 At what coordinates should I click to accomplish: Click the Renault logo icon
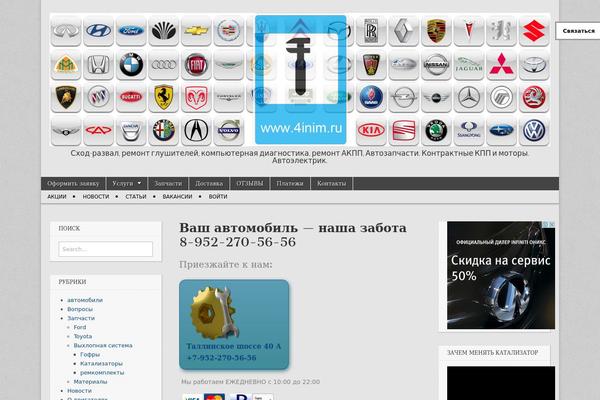403,31
